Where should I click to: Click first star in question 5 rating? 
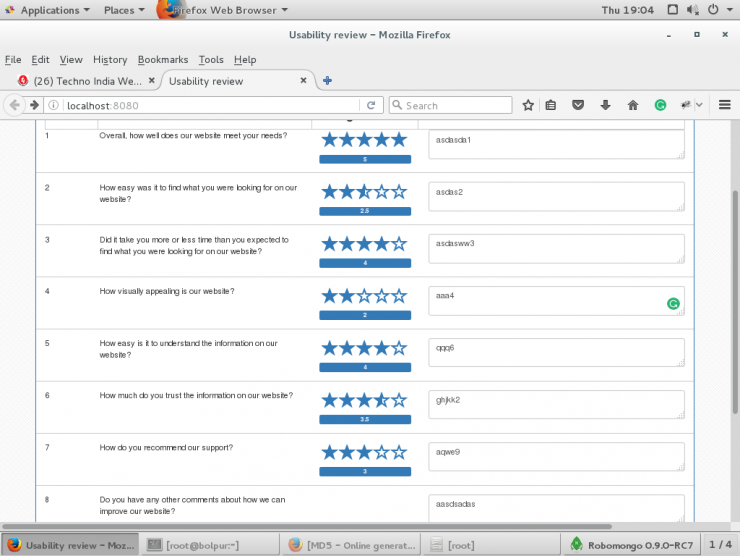coord(329,348)
